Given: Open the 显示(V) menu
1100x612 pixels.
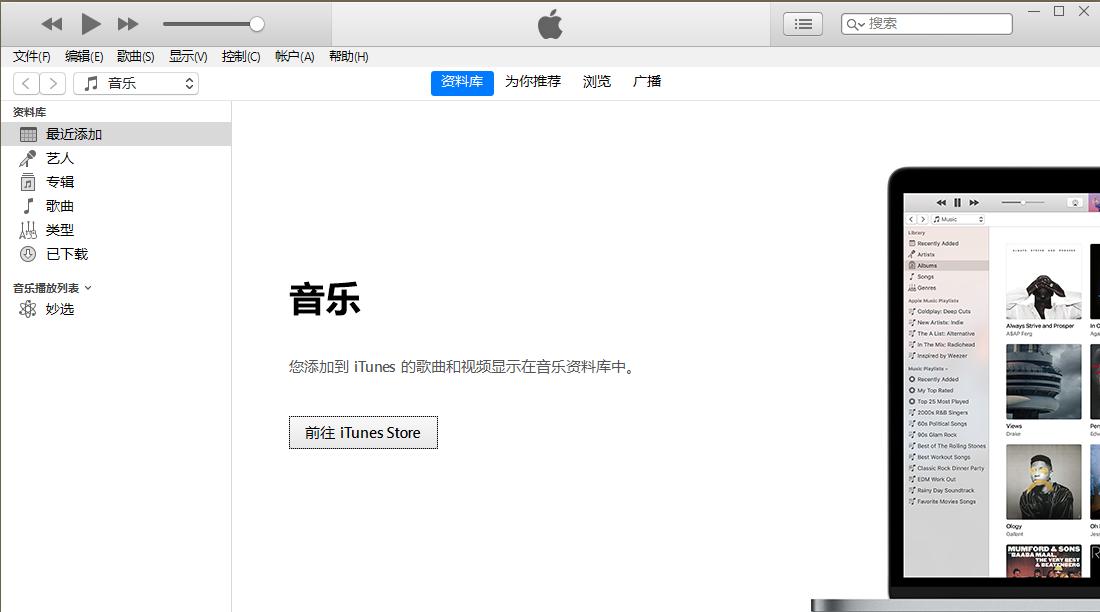Looking at the screenshot, I should 188,56.
